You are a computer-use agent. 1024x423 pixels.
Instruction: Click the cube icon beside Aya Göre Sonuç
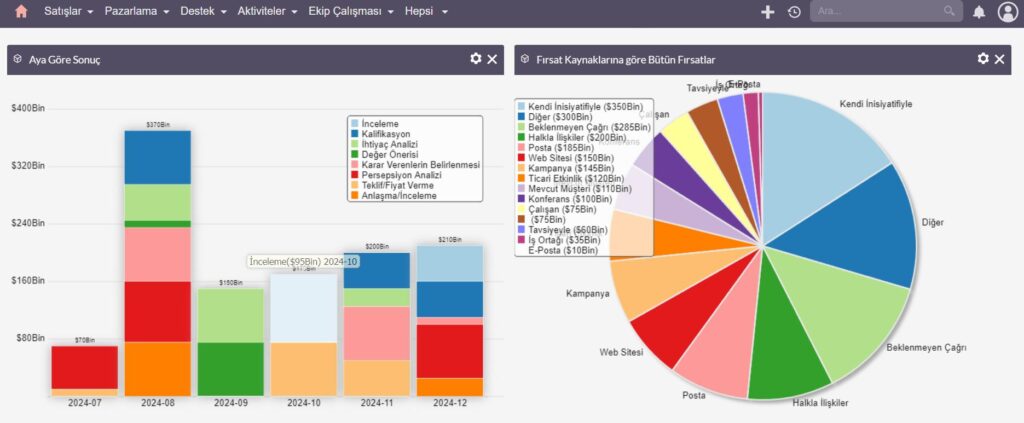click(18, 59)
